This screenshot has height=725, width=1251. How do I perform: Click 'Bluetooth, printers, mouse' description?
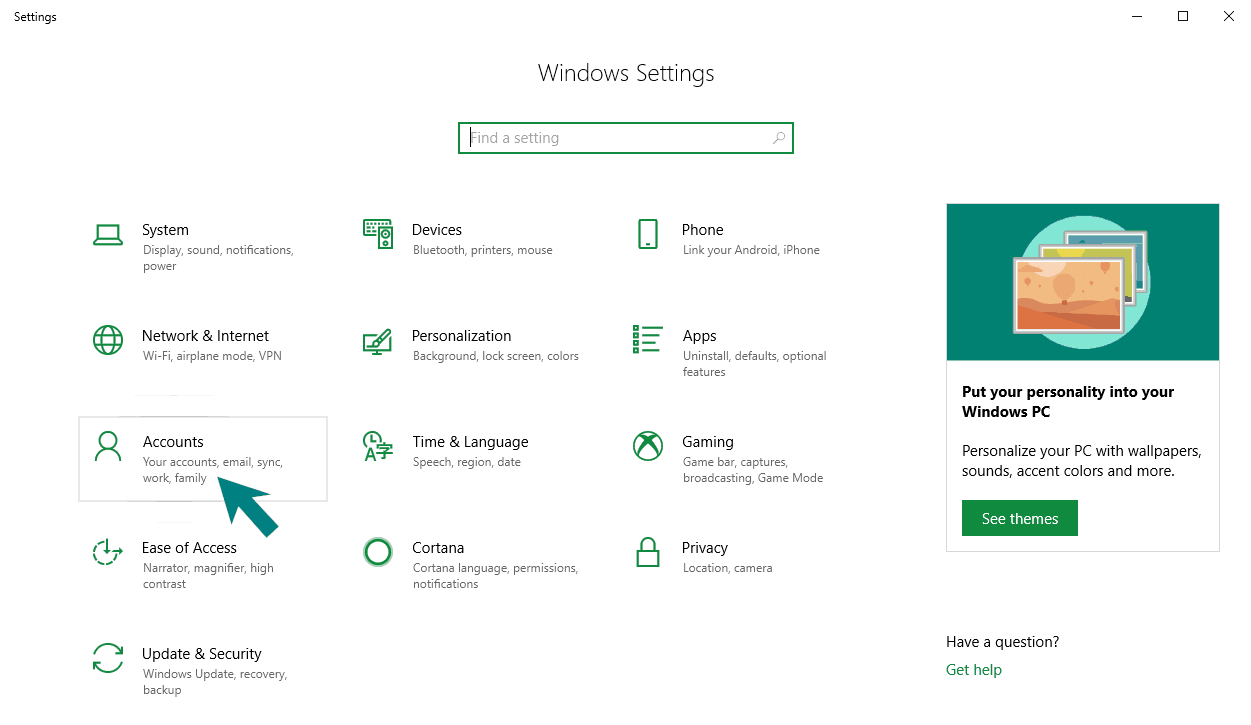(483, 250)
